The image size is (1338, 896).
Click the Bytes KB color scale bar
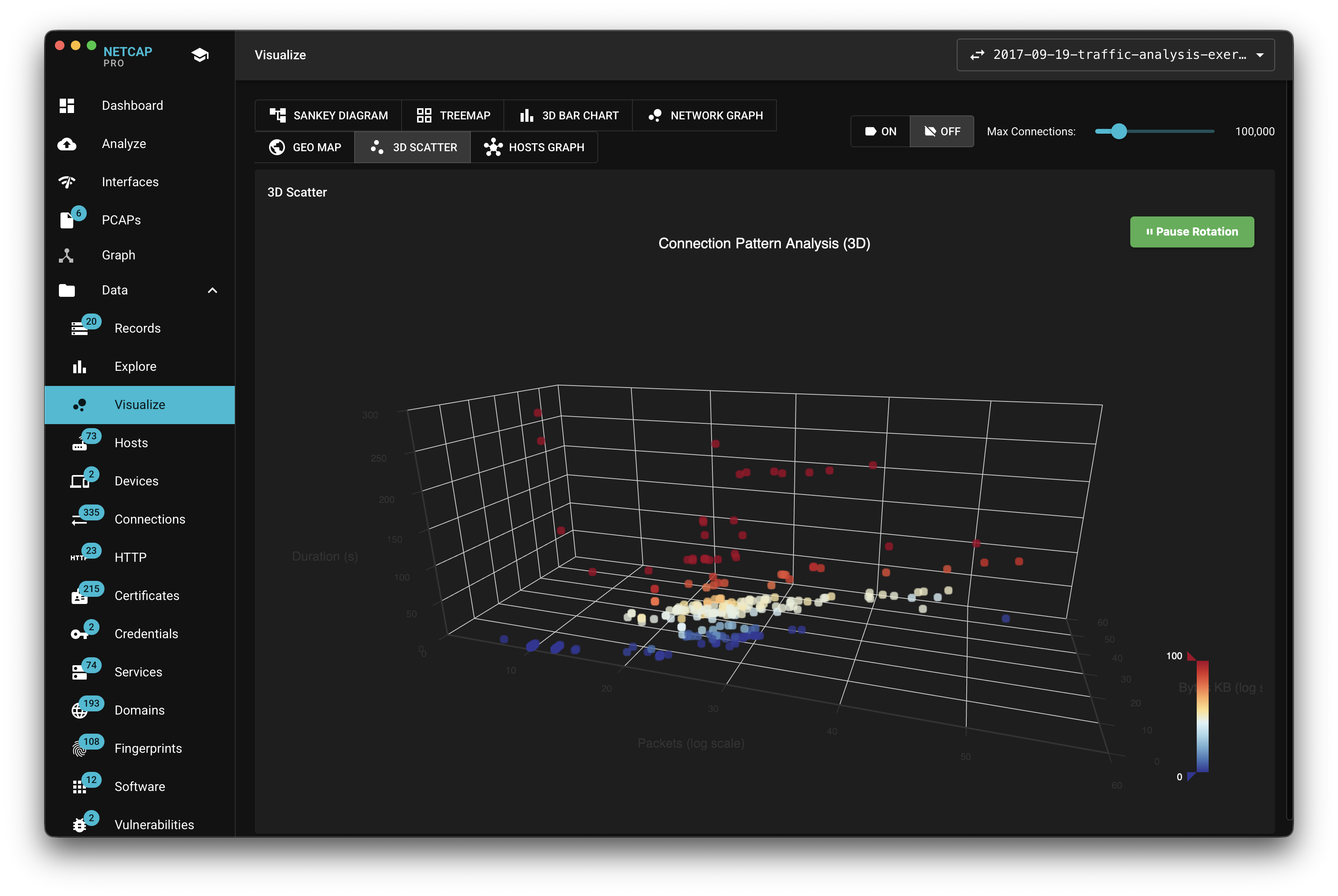1203,717
